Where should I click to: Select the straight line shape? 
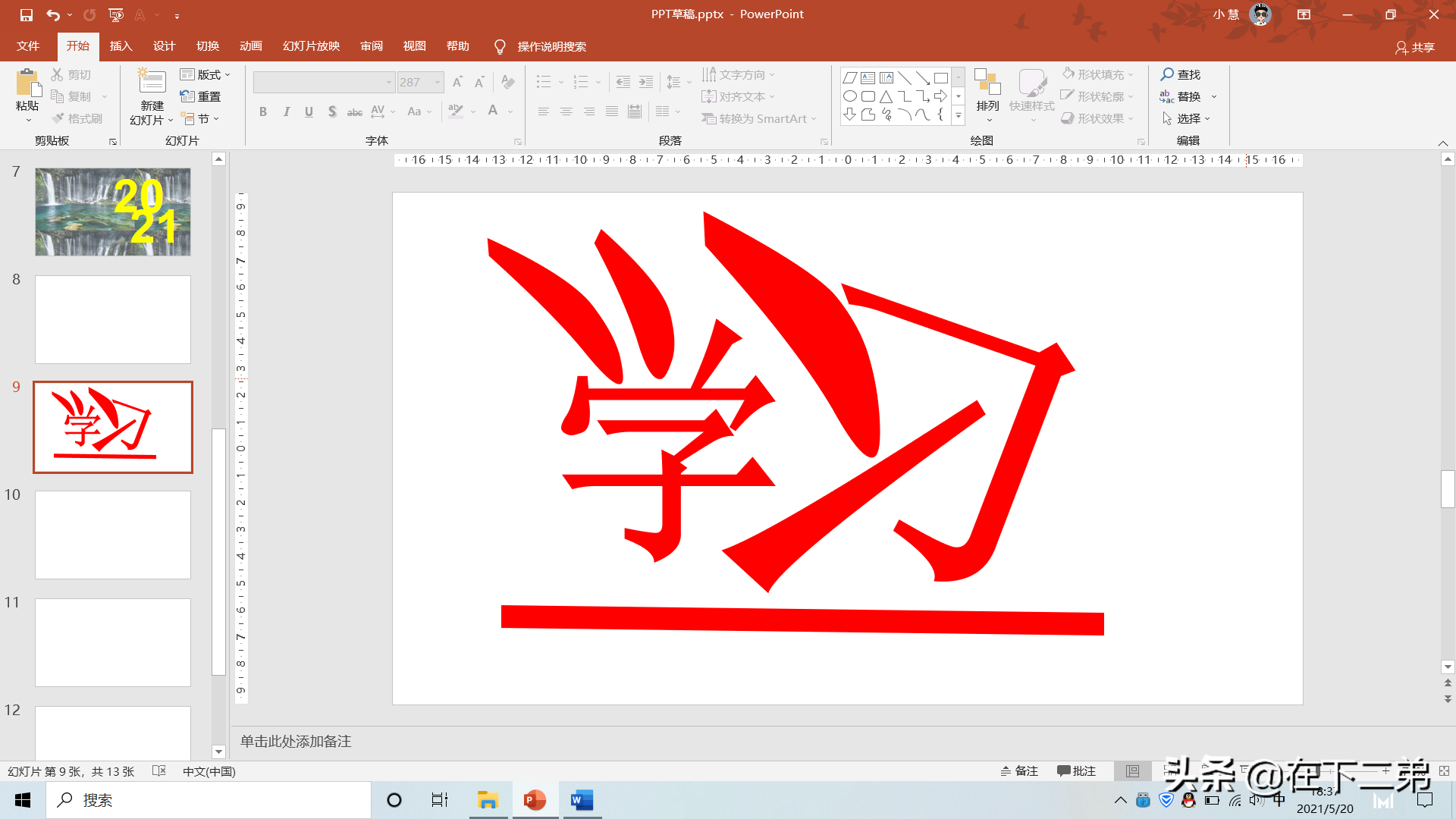[905, 78]
